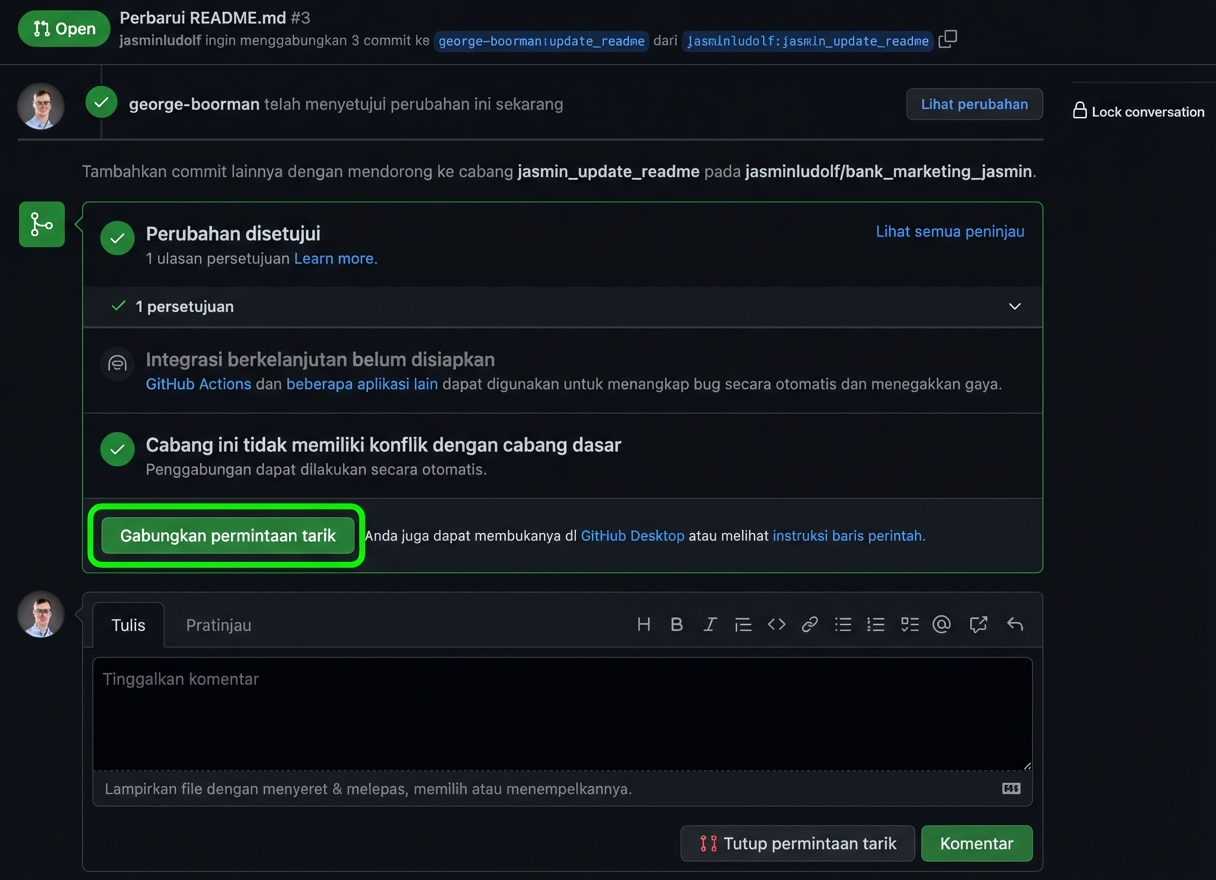Screen dimensions: 1216x880
Task: Open the GitHub Actions link
Action: 198,383
